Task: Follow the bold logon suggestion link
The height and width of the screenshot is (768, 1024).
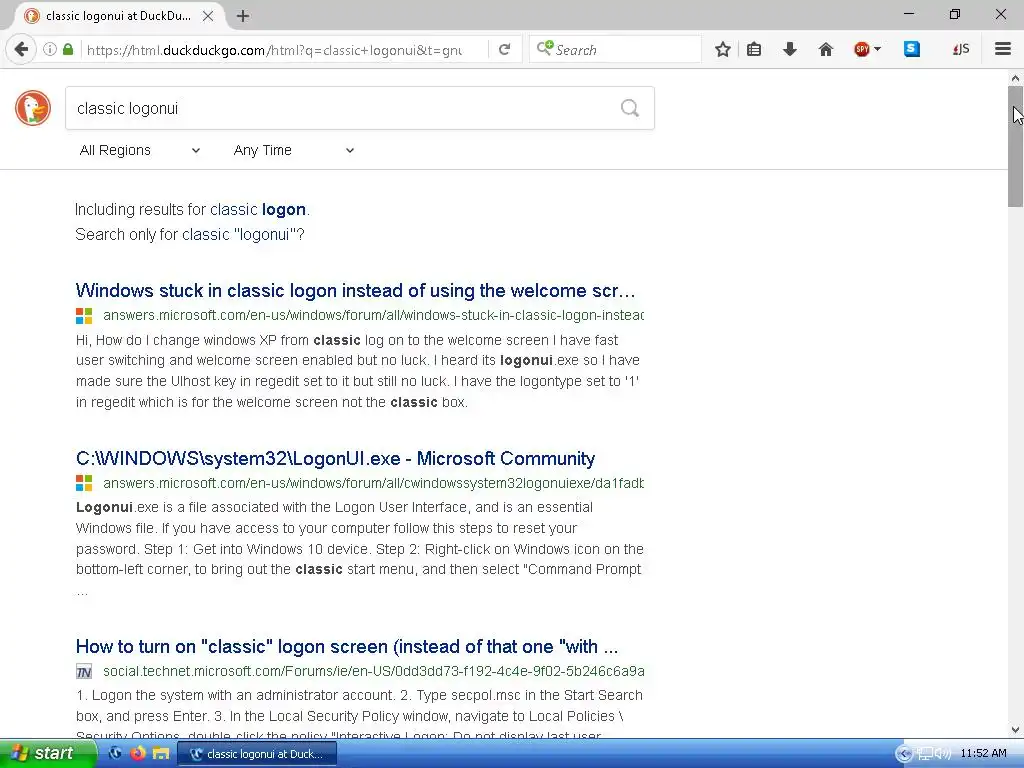Action: [283, 210]
